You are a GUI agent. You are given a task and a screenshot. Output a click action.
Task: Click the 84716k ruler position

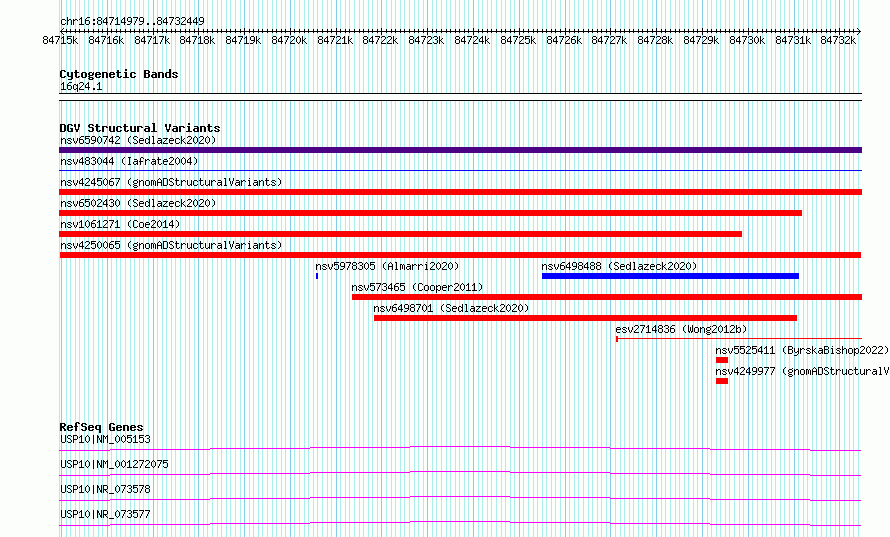[106, 40]
